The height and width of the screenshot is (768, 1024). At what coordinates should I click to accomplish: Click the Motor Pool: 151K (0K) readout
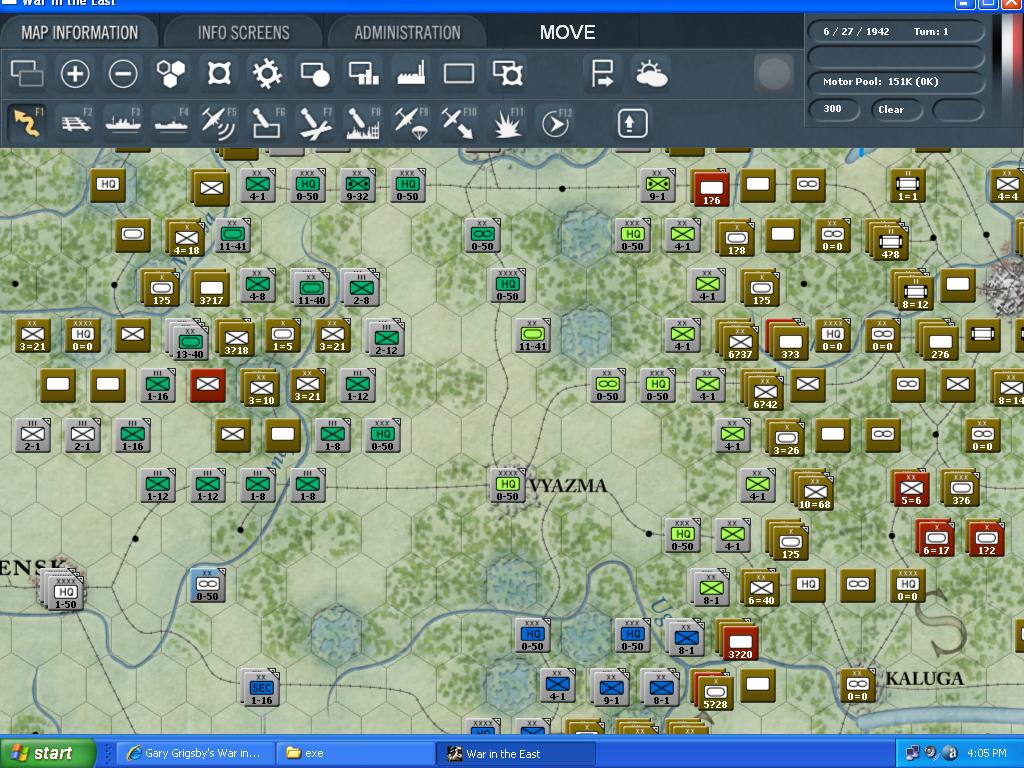point(895,82)
